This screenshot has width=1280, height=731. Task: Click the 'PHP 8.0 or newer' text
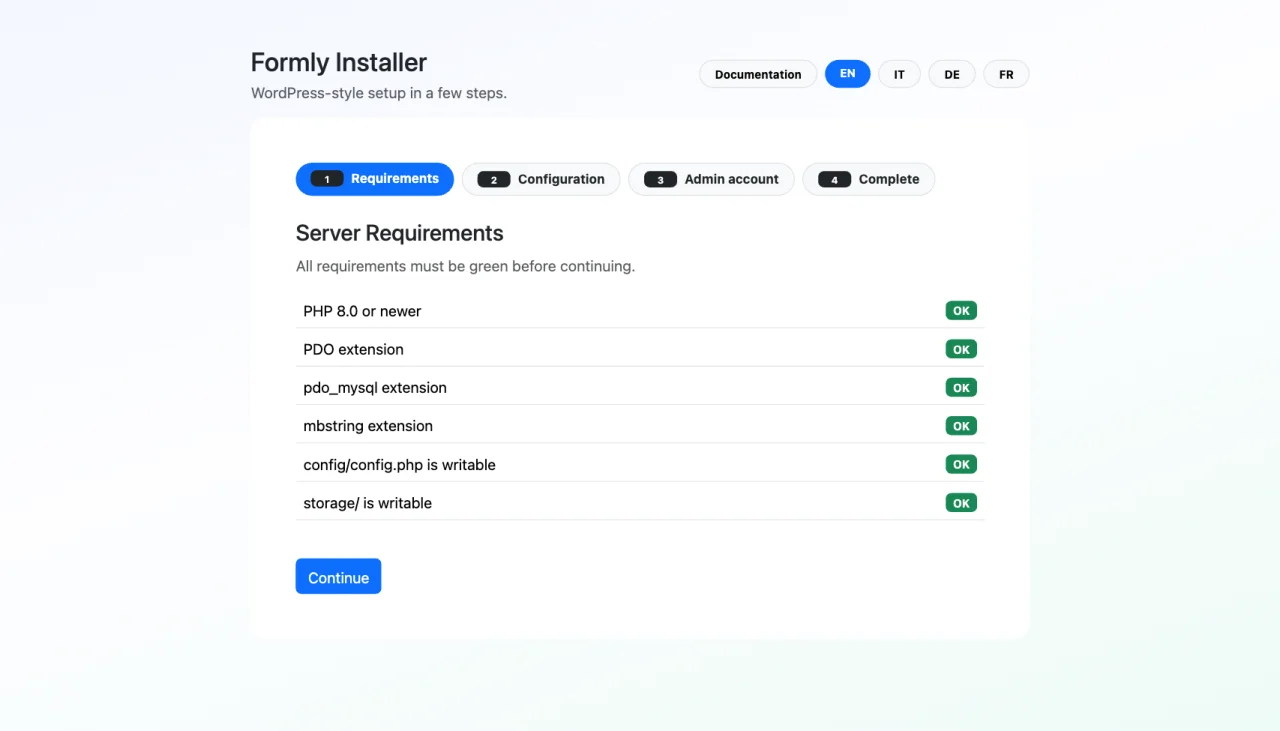(x=362, y=311)
